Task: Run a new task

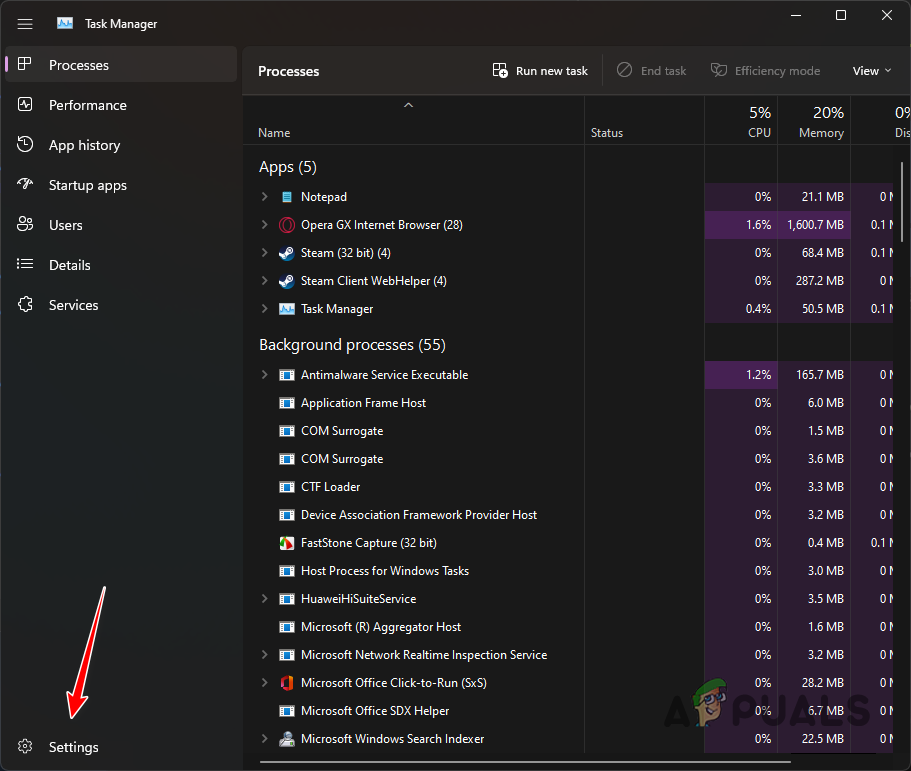Action: pos(540,70)
